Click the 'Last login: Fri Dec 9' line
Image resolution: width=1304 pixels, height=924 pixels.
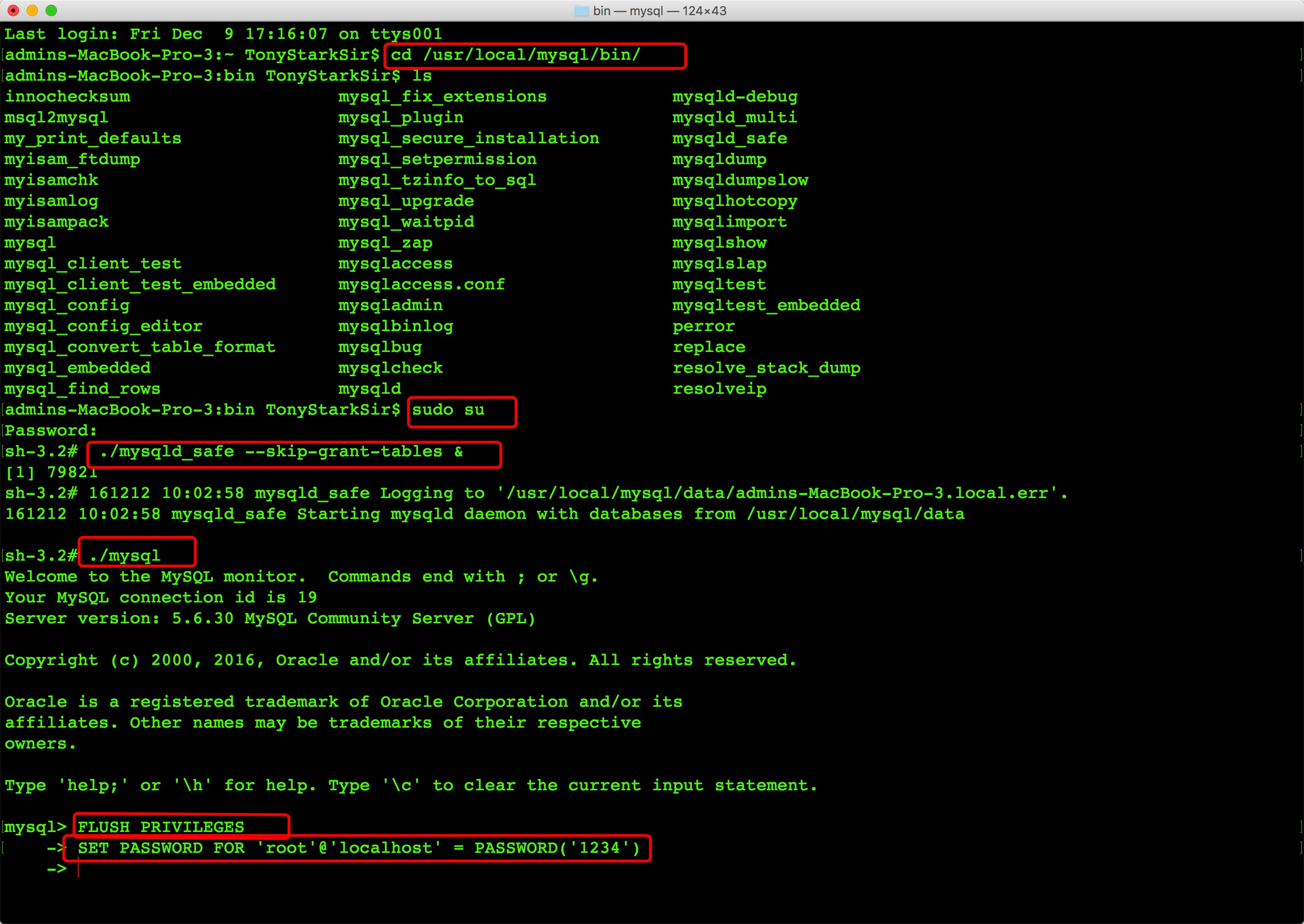[223, 34]
